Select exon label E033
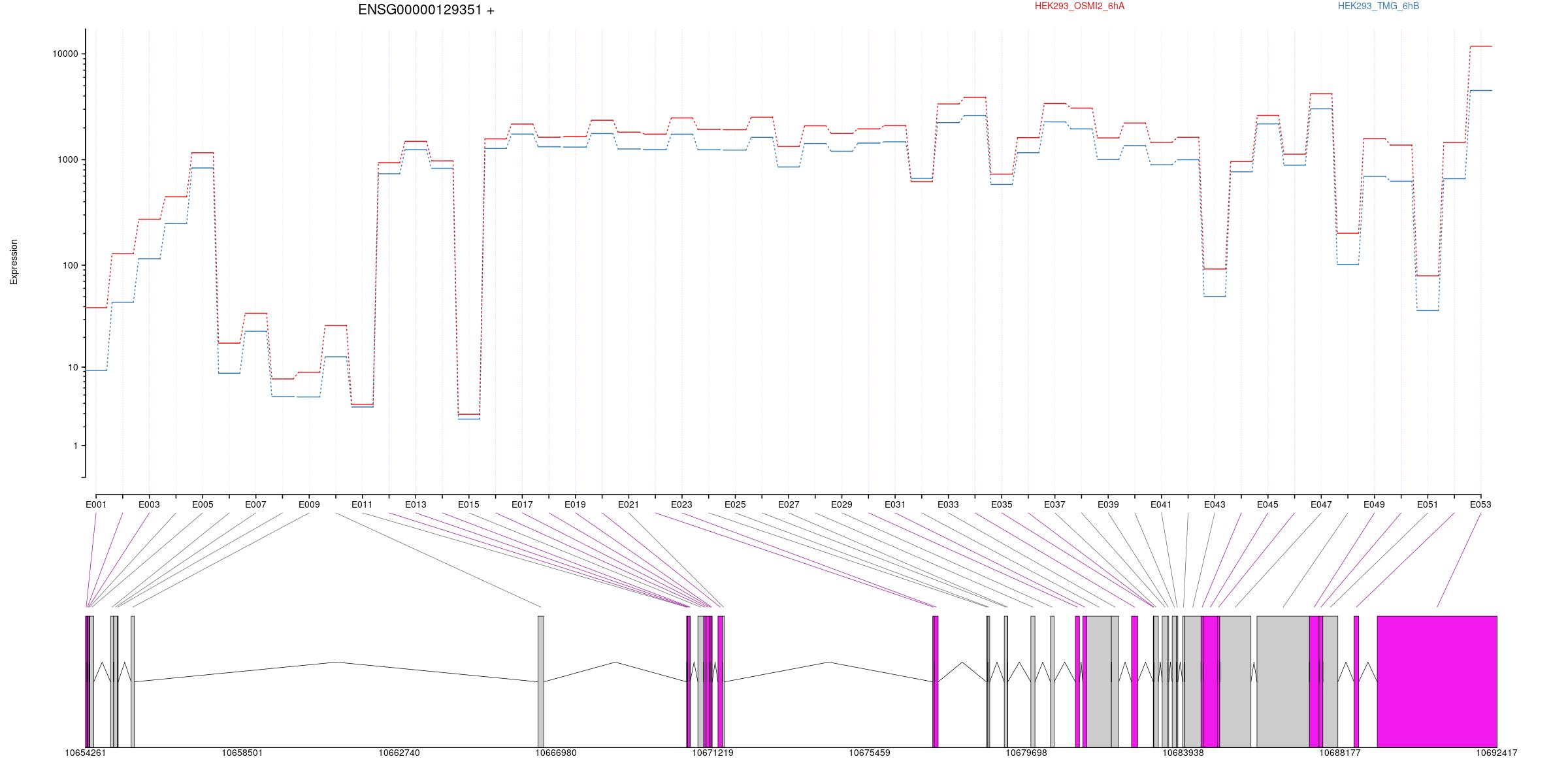 point(948,504)
